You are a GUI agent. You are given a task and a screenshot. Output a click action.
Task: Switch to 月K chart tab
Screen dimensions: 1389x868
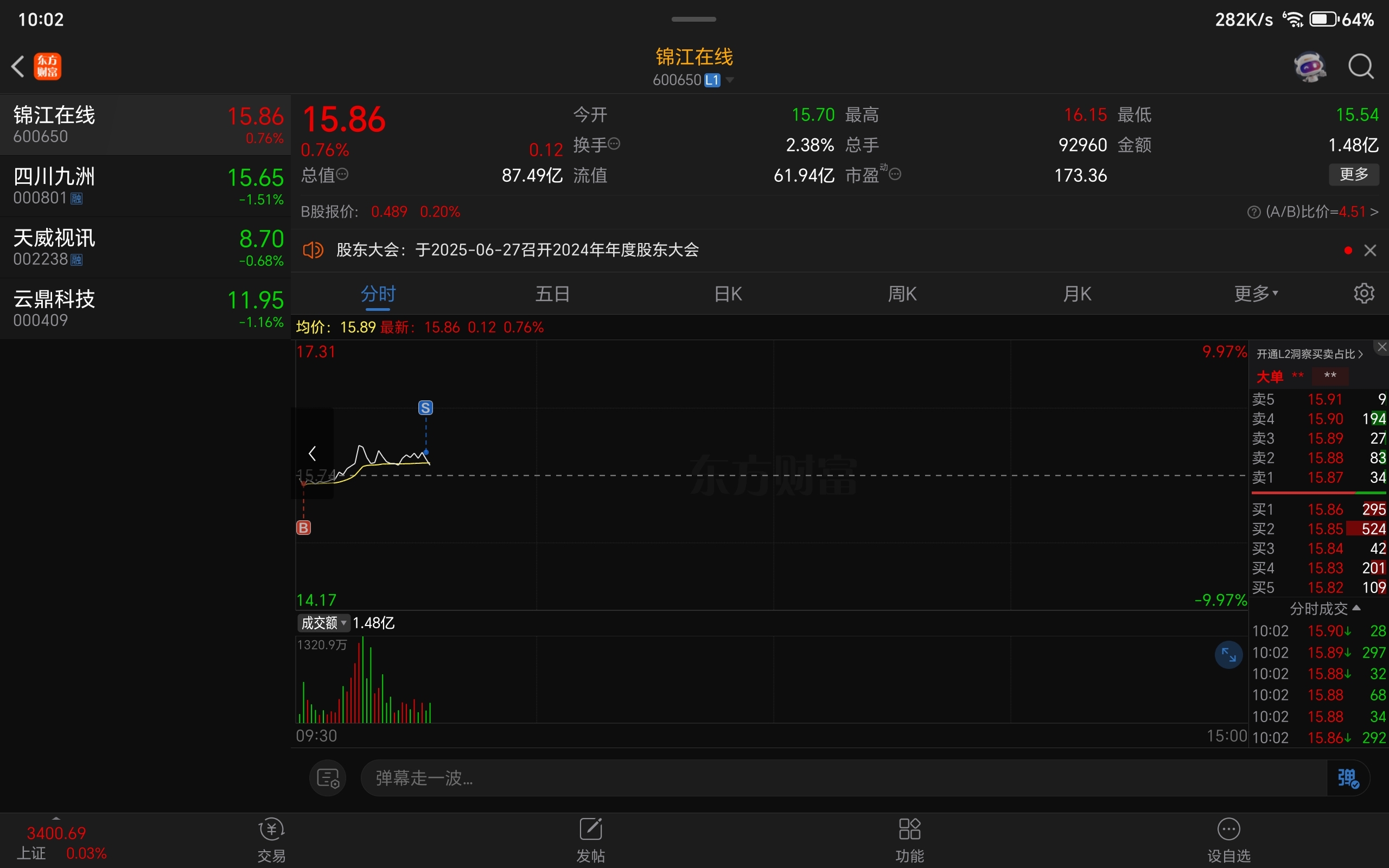(1077, 294)
